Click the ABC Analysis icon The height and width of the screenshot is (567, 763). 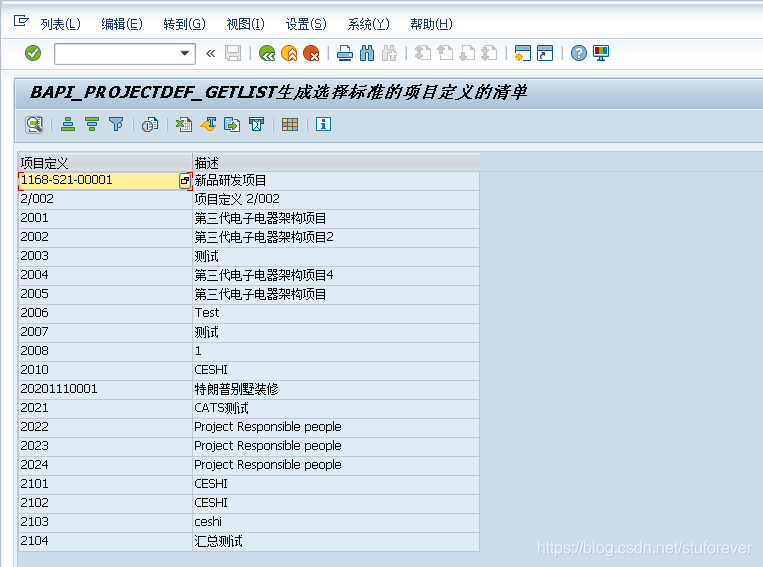click(x=150, y=125)
